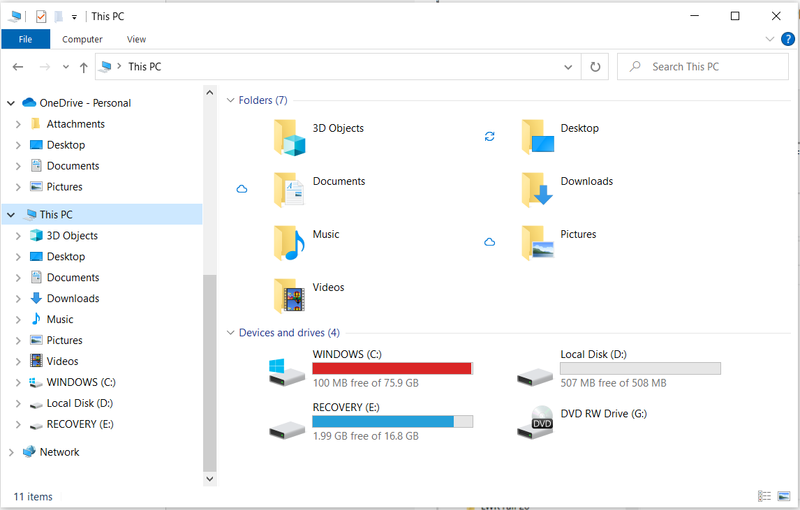Image resolution: width=800 pixels, height=510 pixels.
Task: Open the Music folder icon
Action: point(289,242)
